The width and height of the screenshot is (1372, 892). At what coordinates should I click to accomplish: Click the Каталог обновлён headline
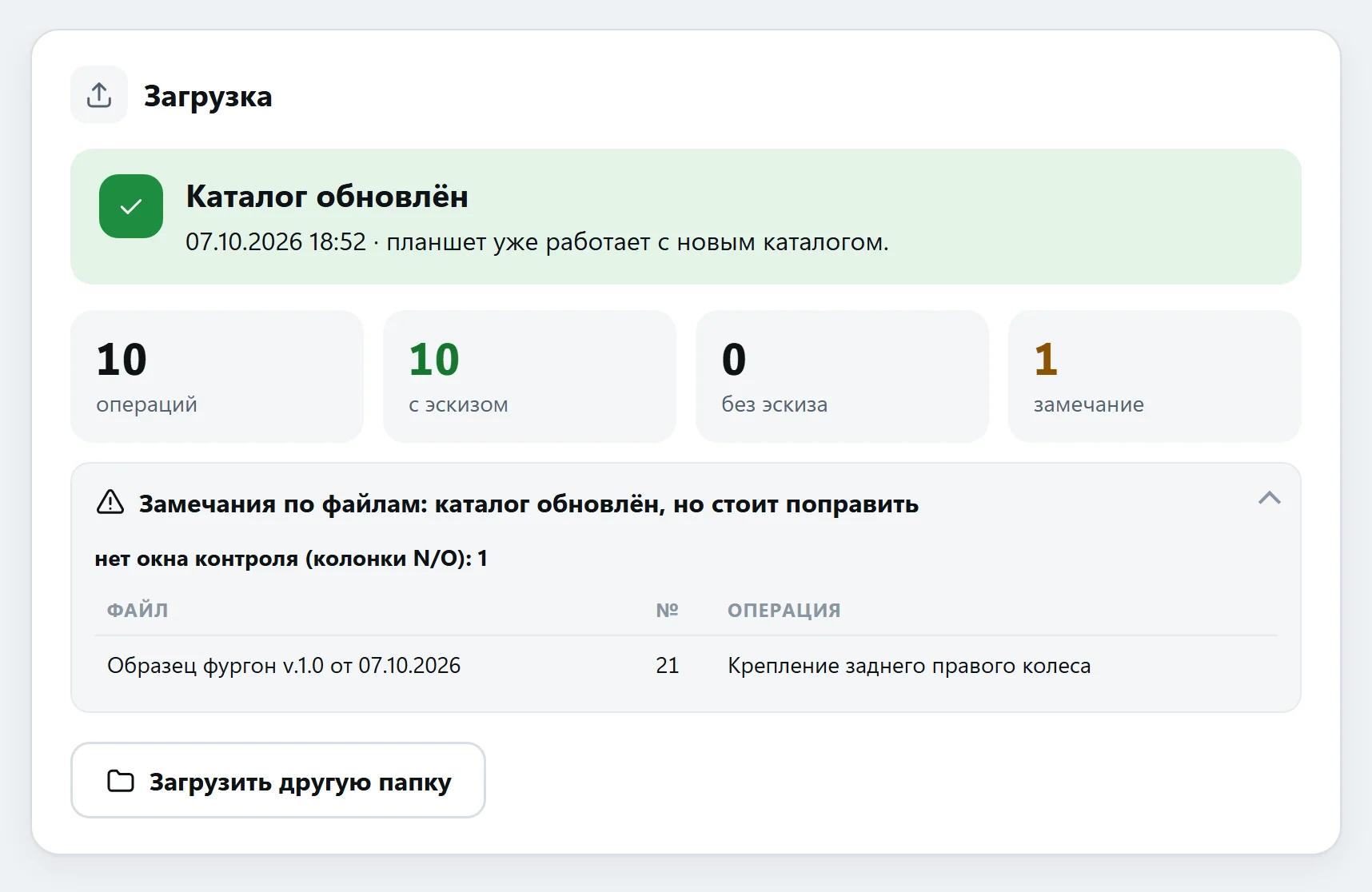click(327, 197)
